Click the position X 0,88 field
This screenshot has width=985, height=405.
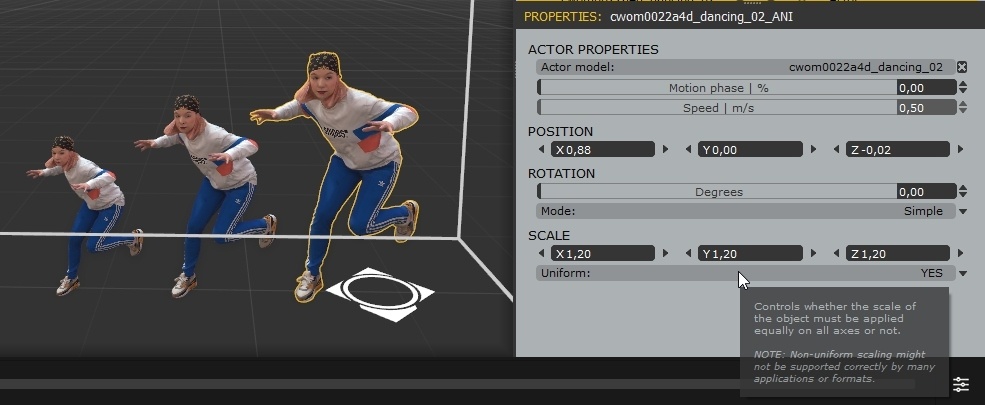(x=603, y=149)
